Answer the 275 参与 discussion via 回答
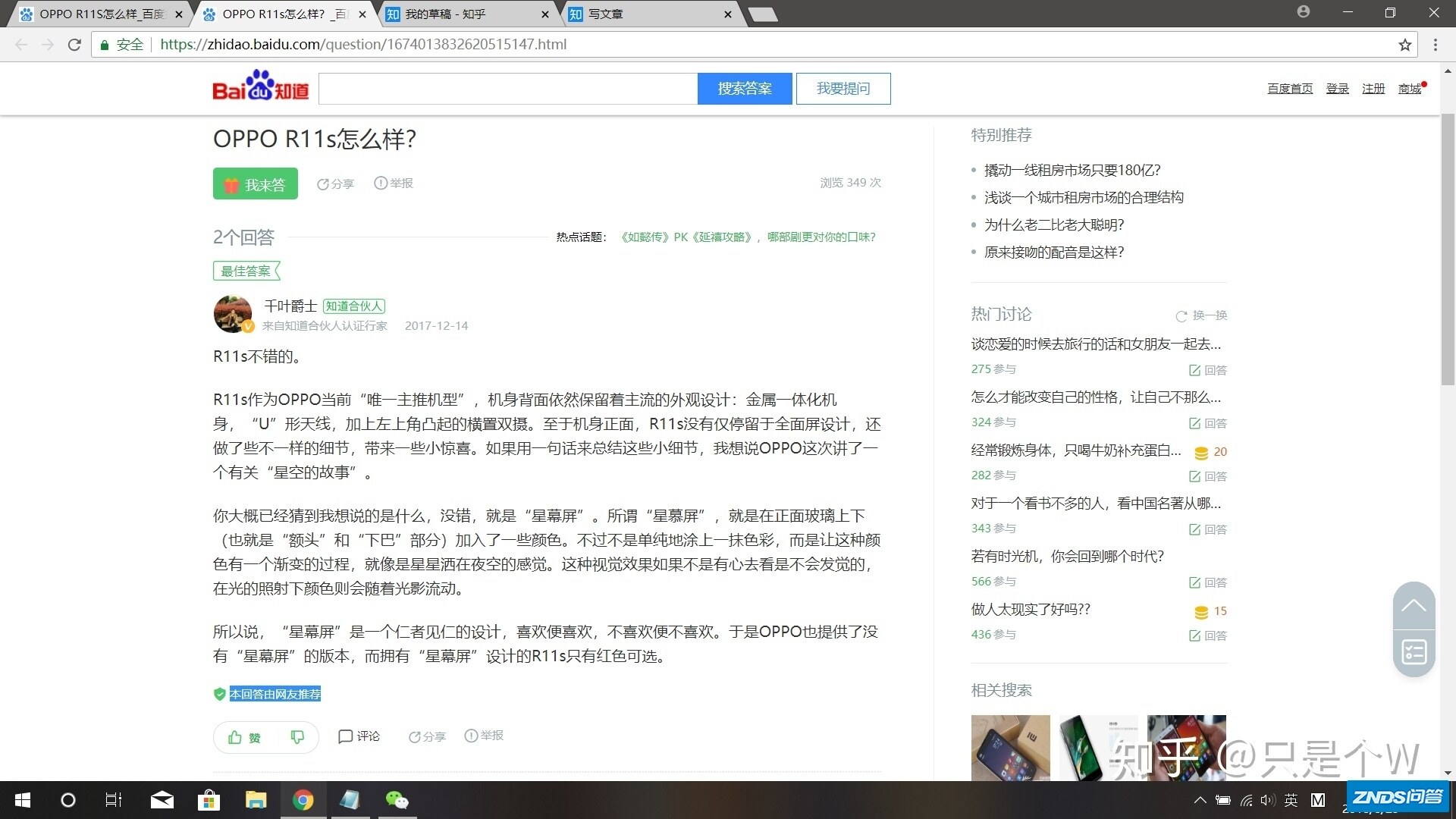The image size is (1456, 819). pyautogui.click(x=1208, y=370)
